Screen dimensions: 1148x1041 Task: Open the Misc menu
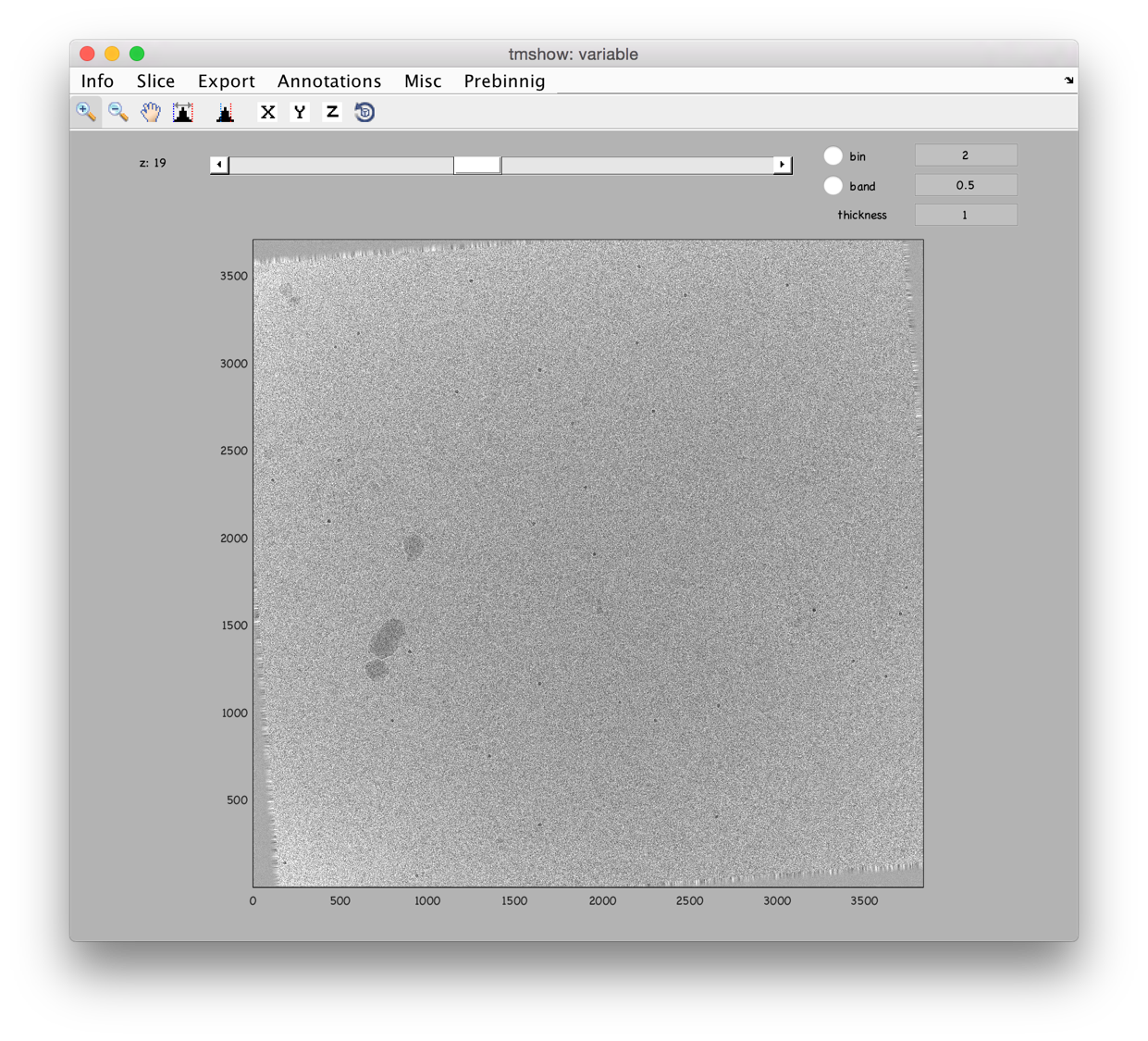pos(423,81)
